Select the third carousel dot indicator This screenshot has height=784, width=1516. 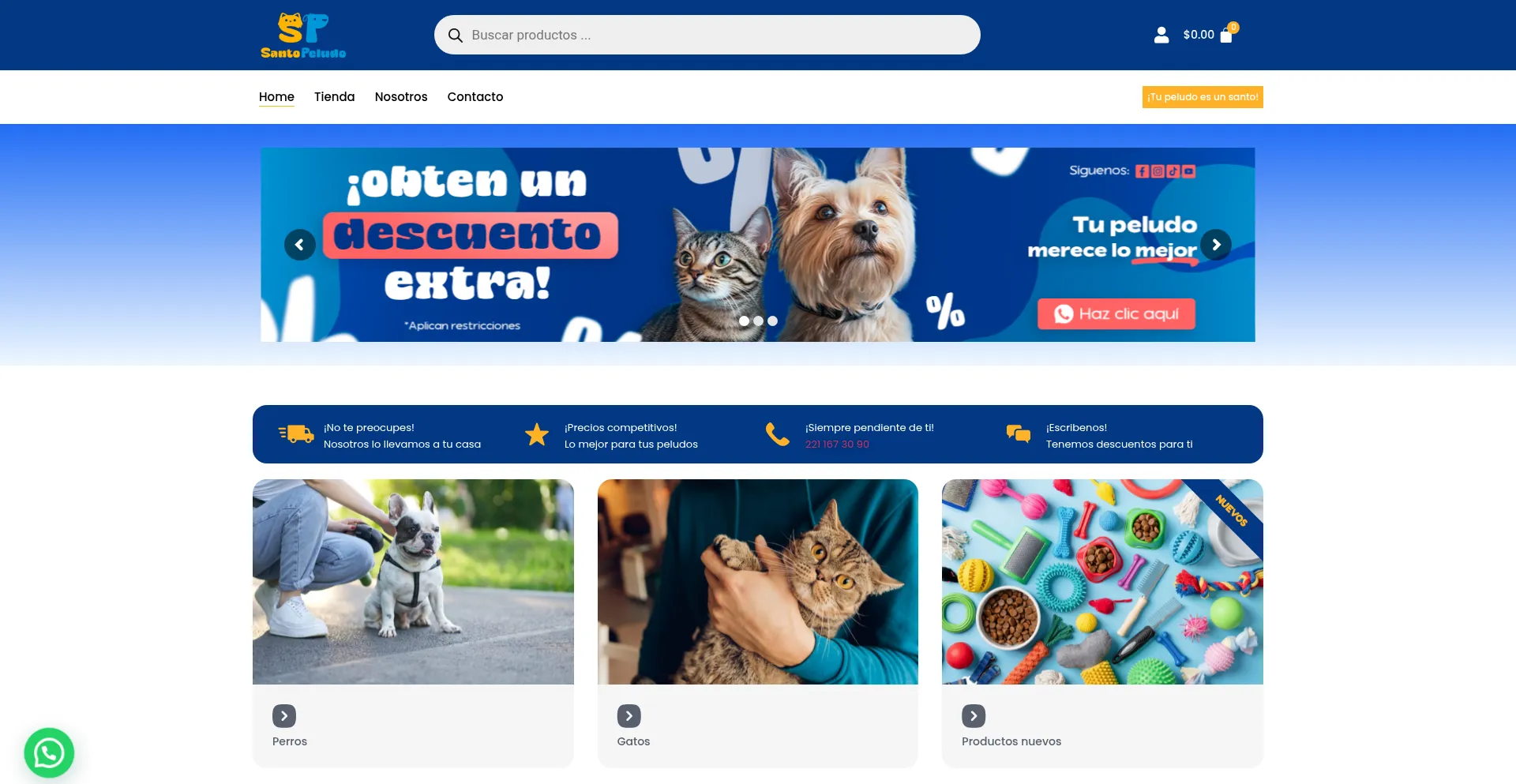(772, 321)
